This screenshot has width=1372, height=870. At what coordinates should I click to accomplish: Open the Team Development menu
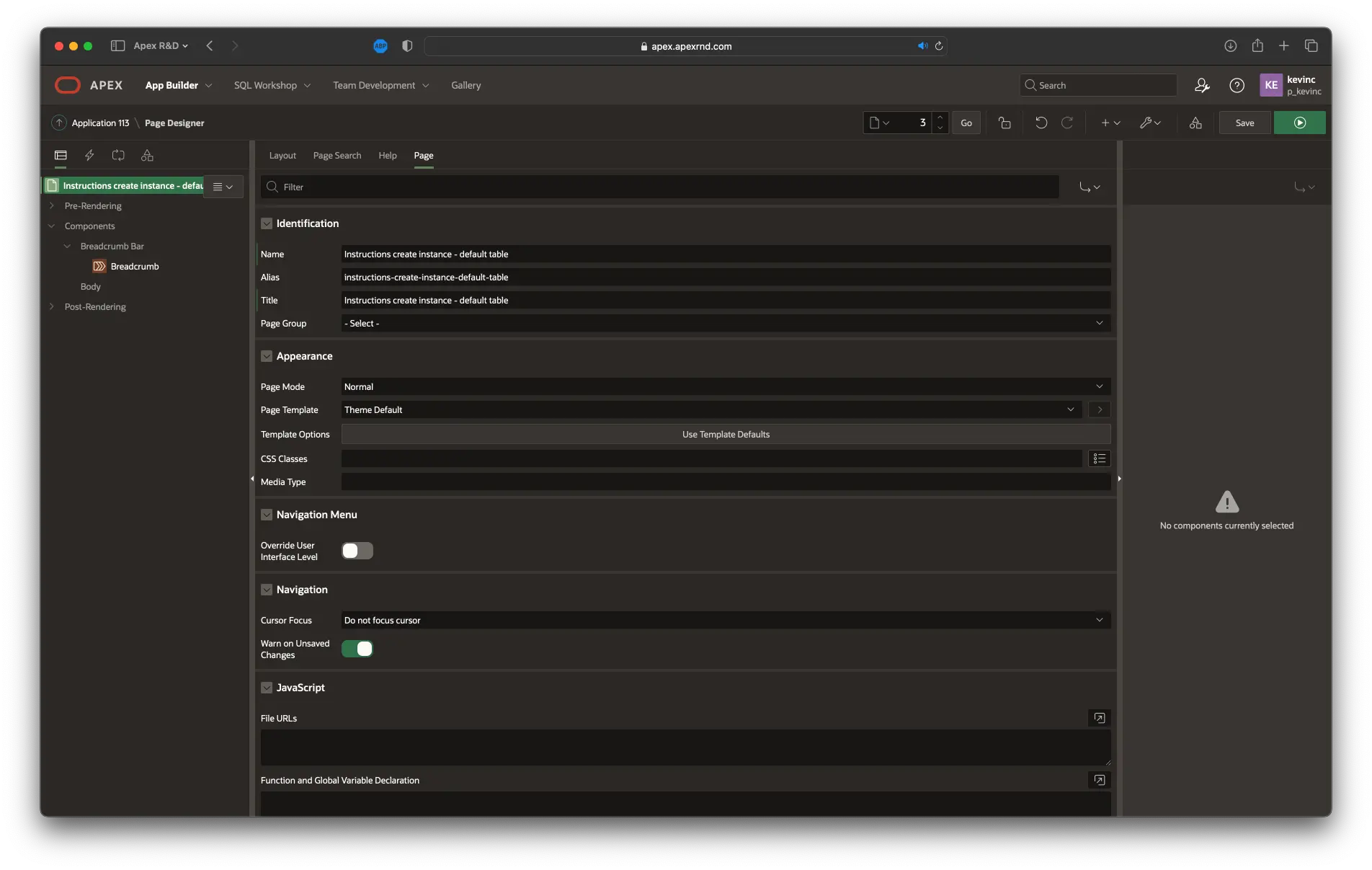[381, 85]
